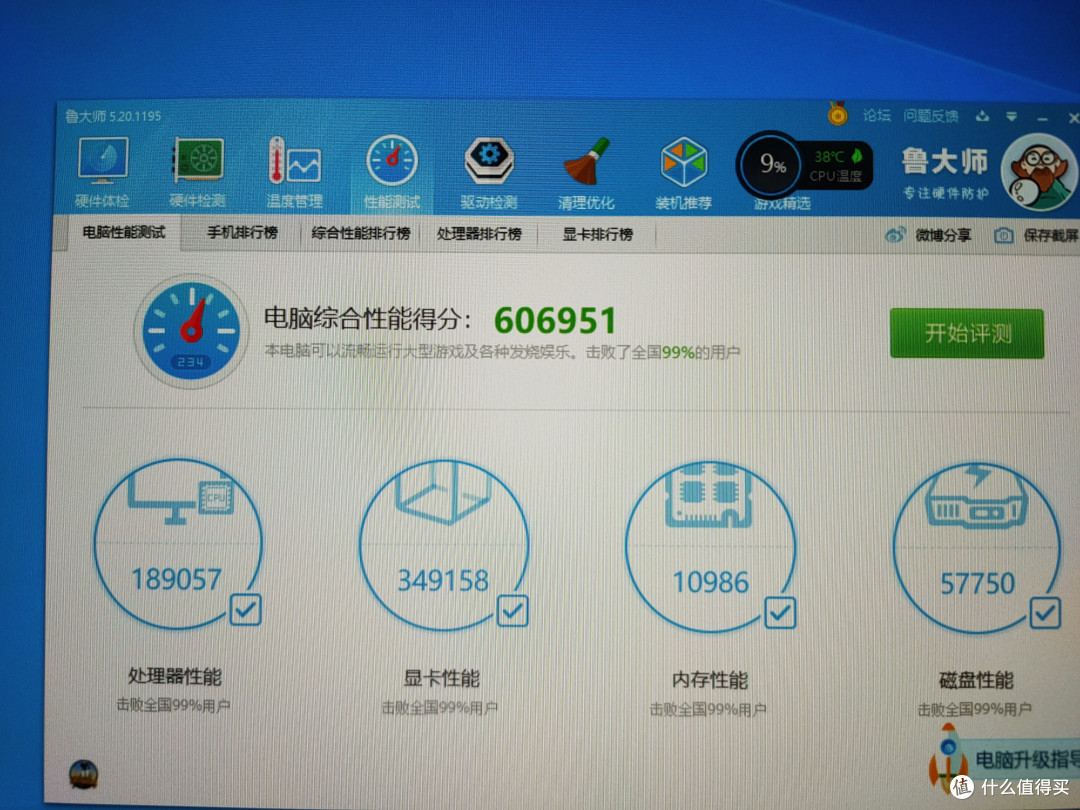This screenshot has width=1080, height=810.
Task: Uncheck the 磁盘性能 test checkbox
Action: click(x=1045, y=612)
